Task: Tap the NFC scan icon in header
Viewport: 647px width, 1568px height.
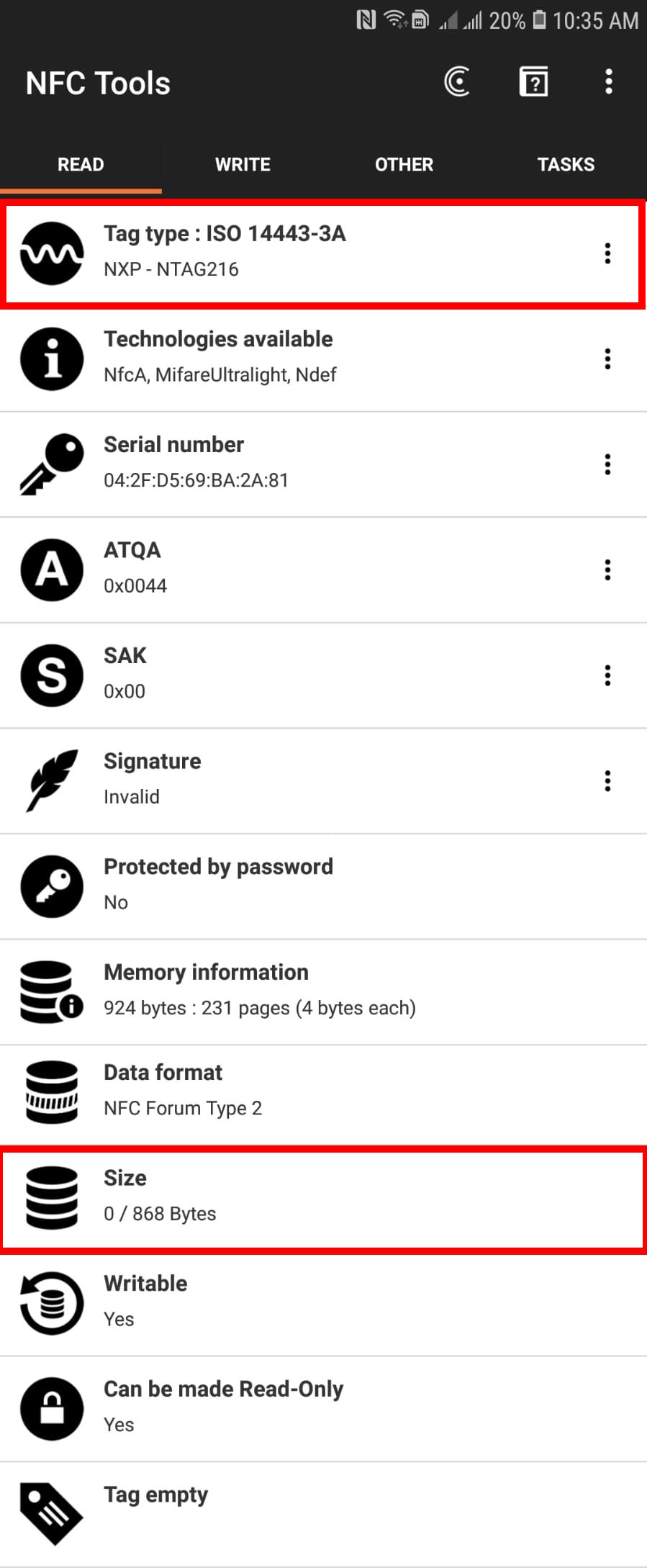Action: coord(458,82)
